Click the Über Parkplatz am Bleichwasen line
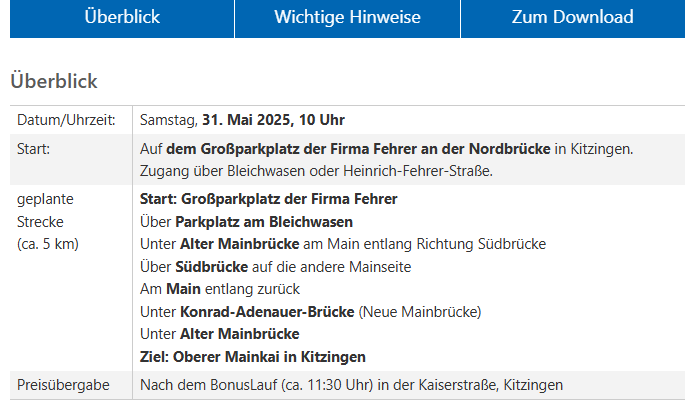This screenshot has width=695, height=417. coord(246,222)
